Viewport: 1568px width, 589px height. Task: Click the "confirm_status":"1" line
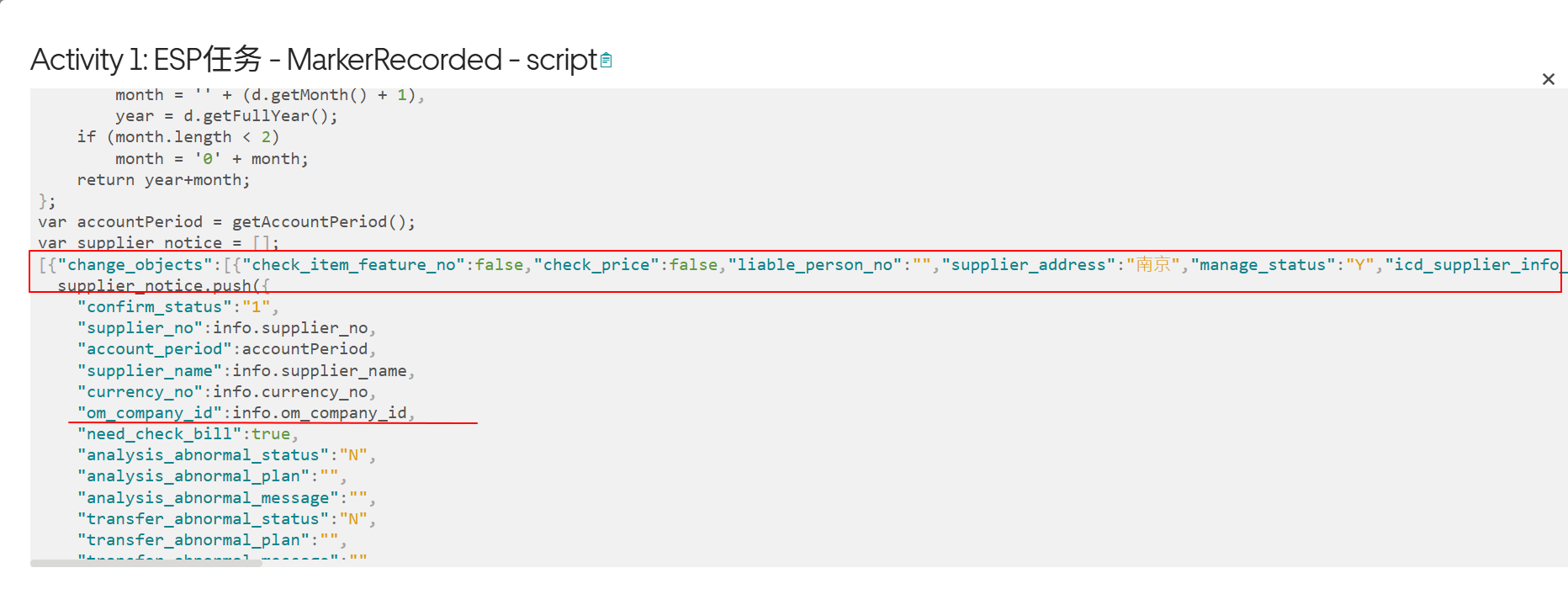(x=178, y=306)
